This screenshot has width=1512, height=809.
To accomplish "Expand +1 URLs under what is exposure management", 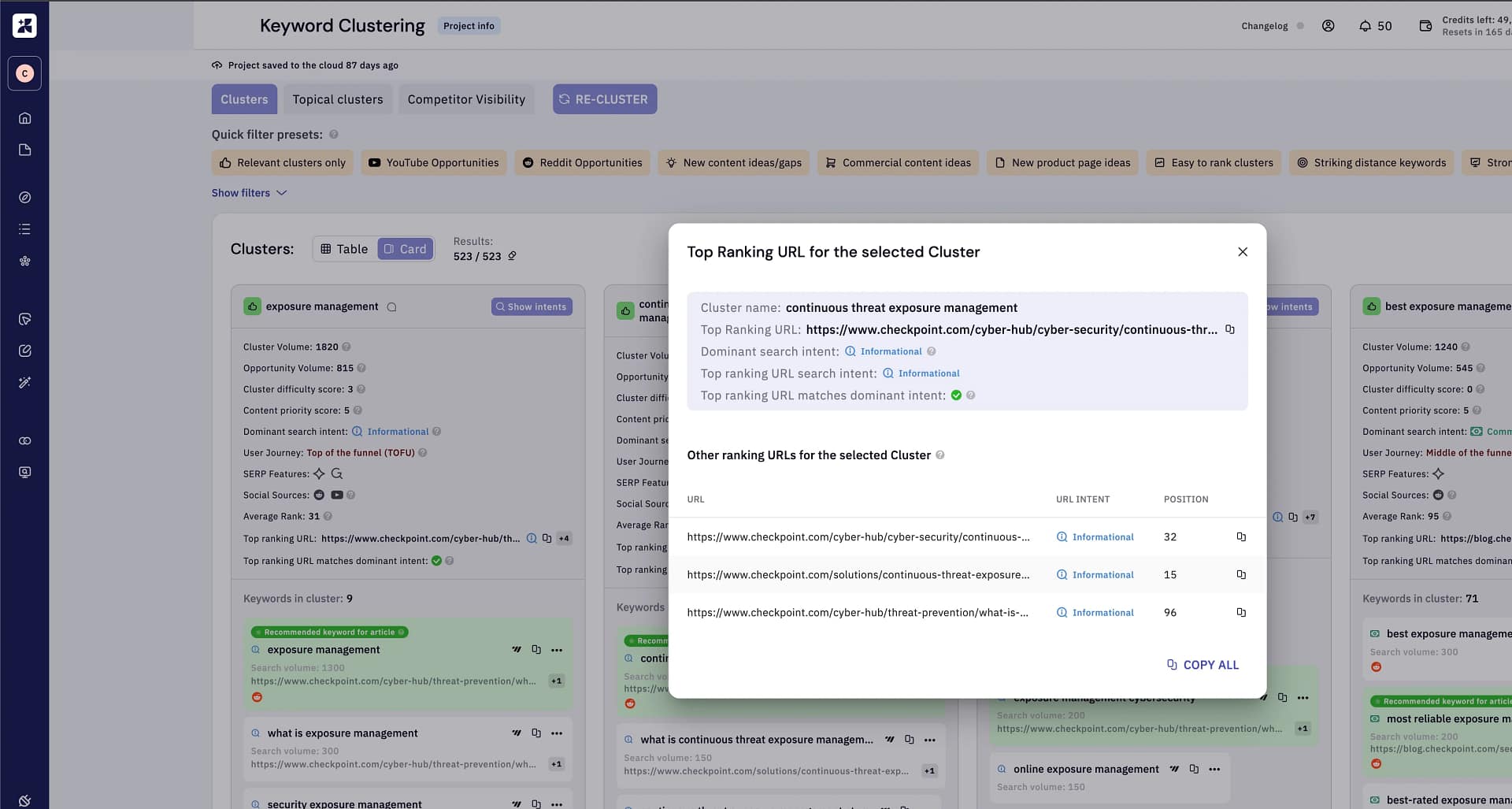I will tap(557, 764).
